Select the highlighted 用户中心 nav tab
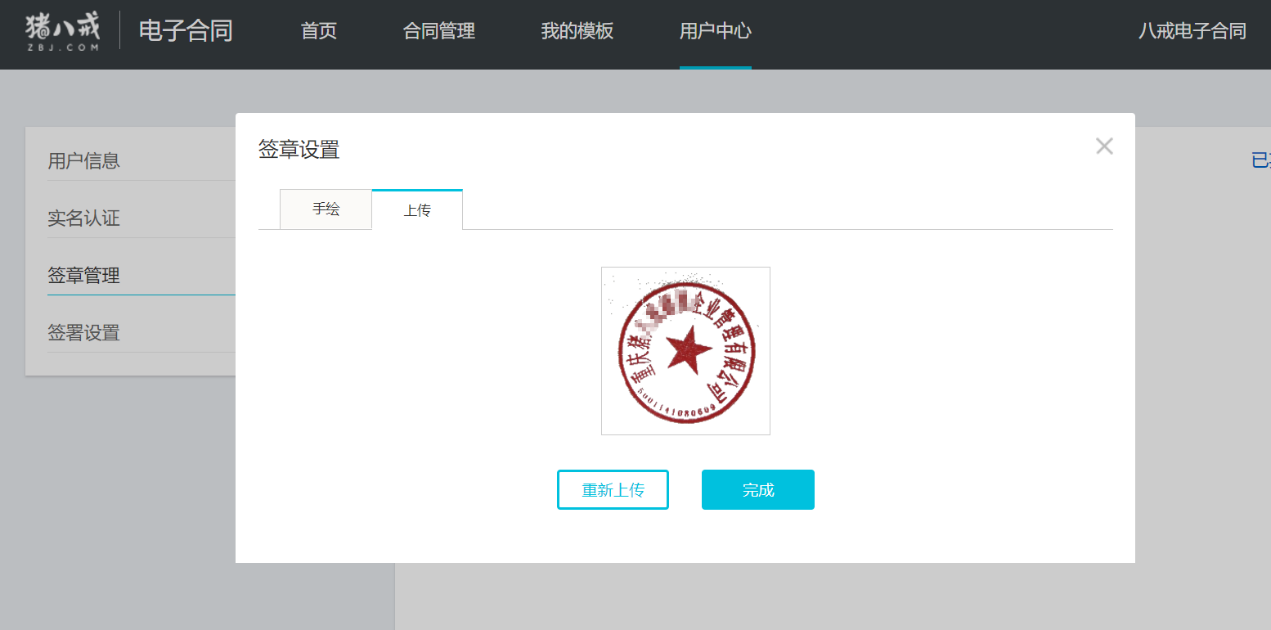The height and width of the screenshot is (630, 1271). coord(715,31)
